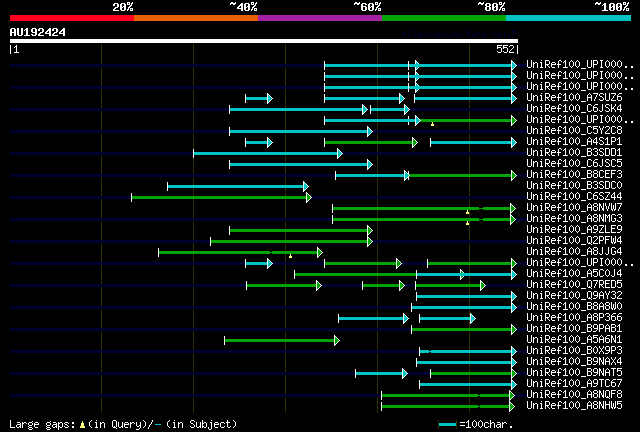This screenshot has height=432, width=640.
Task: Select the UniRef100_A8NQF8 label
Action: (574, 395)
